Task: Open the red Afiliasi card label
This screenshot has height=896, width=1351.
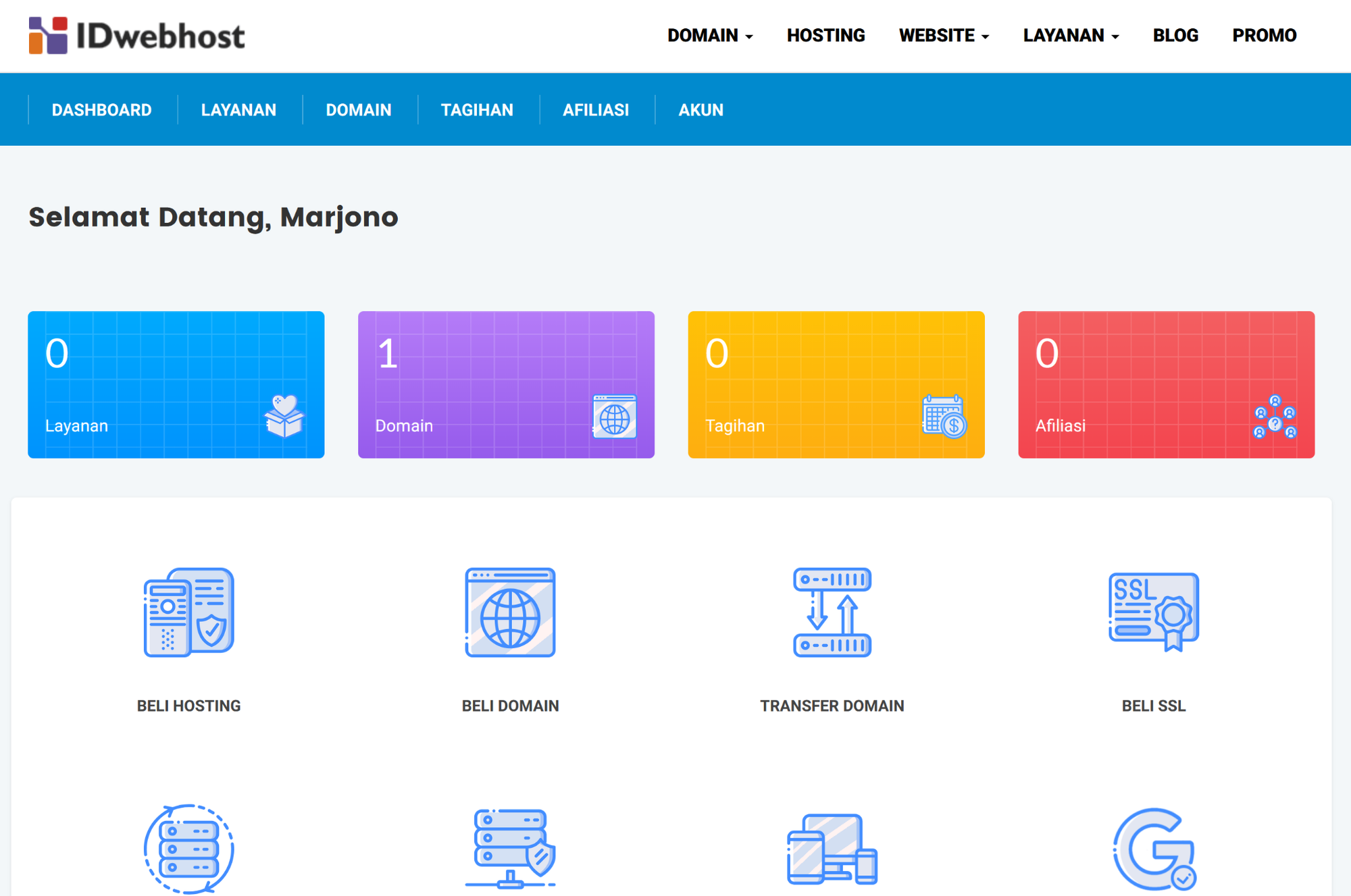Action: pos(1061,426)
